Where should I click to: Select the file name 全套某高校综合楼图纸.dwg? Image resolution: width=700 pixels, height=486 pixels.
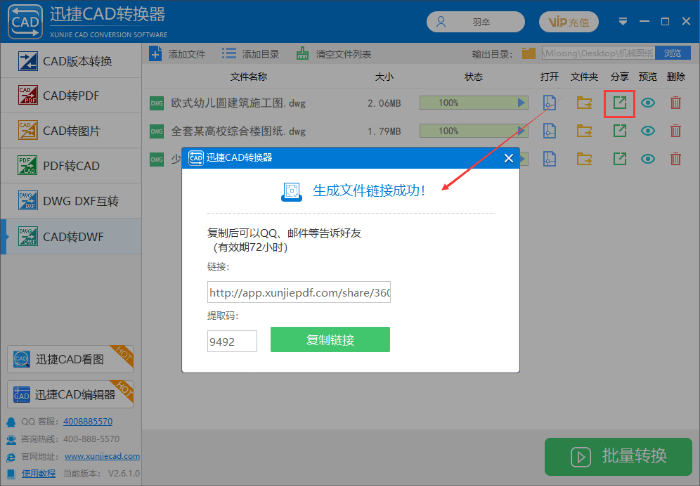pyautogui.click(x=238, y=131)
